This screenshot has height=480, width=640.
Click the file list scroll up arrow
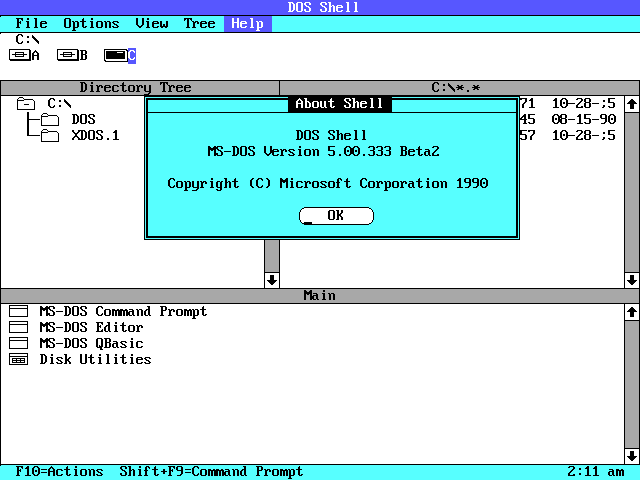click(x=632, y=104)
